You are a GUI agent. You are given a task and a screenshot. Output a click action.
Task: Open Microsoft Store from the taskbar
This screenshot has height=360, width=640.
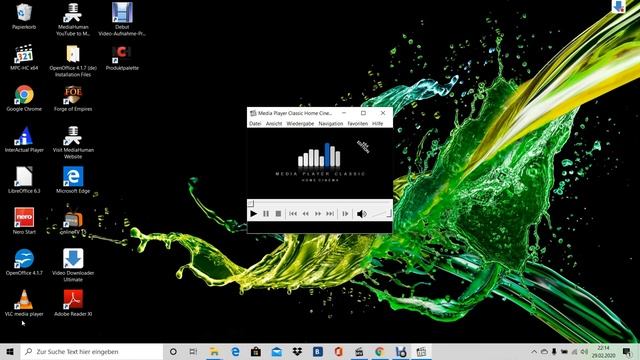[x=256, y=351]
